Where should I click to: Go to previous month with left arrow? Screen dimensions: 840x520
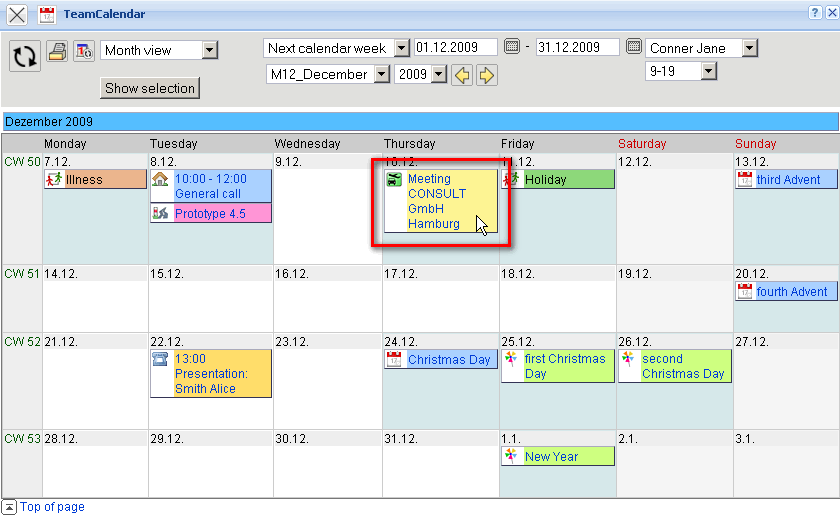click(462, 75)
